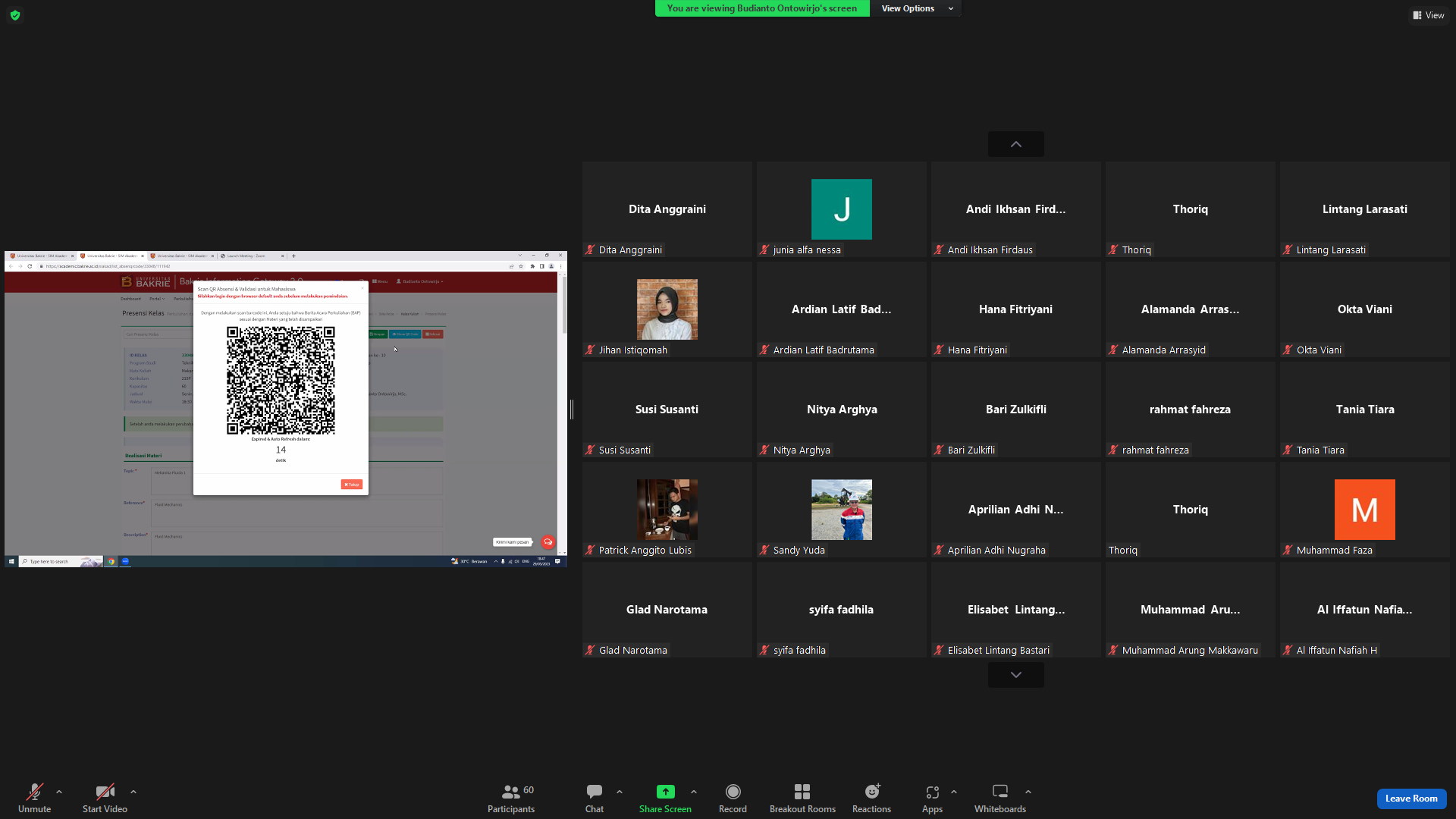Click the Muhammad Arung Makkawaru name label
This screenshot has height=819, width=1456.
tap(1190, 650)
